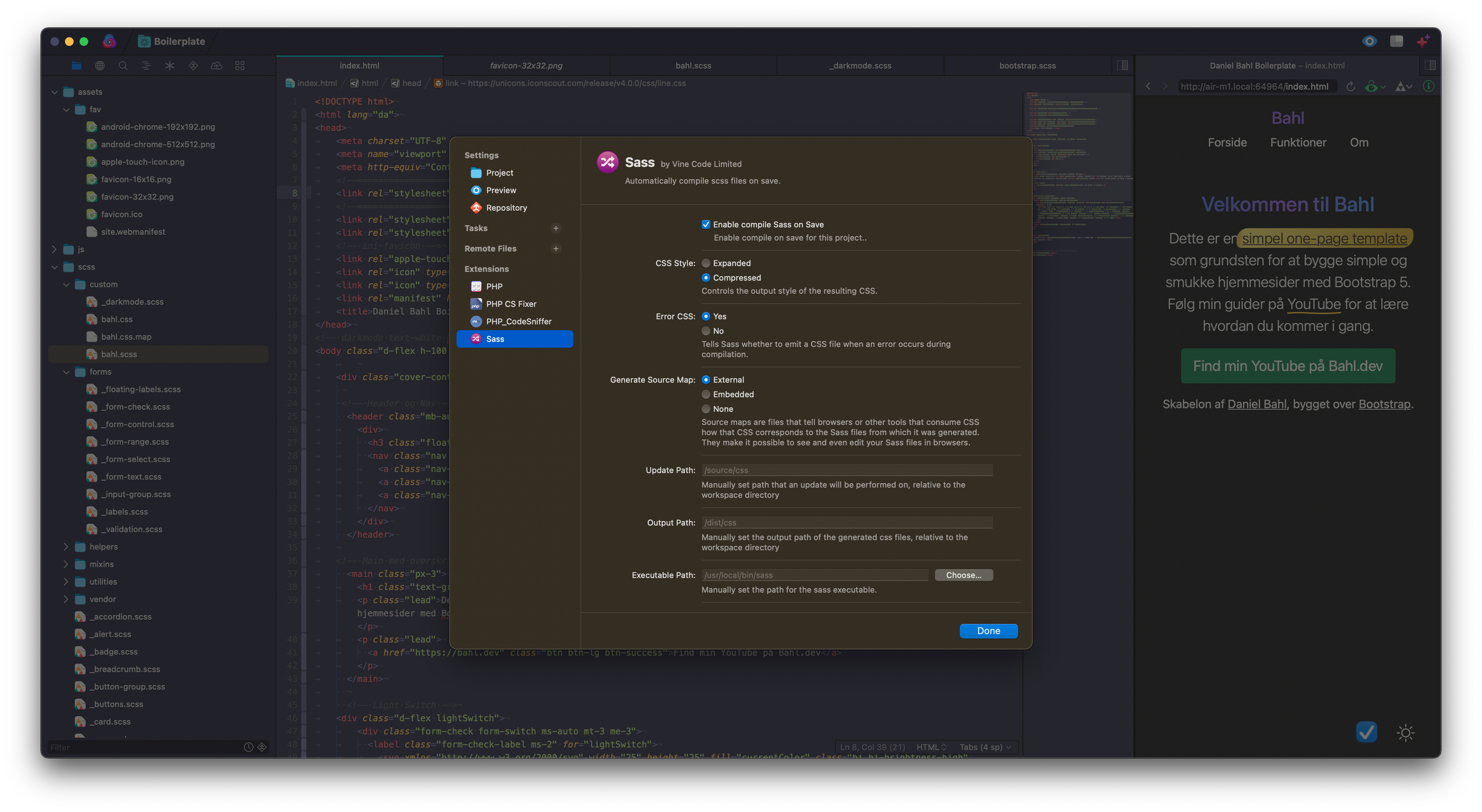Switch to the bootstrap.scss tab
This screenshot has height=812, width=1482.
tap(1027, 66)
